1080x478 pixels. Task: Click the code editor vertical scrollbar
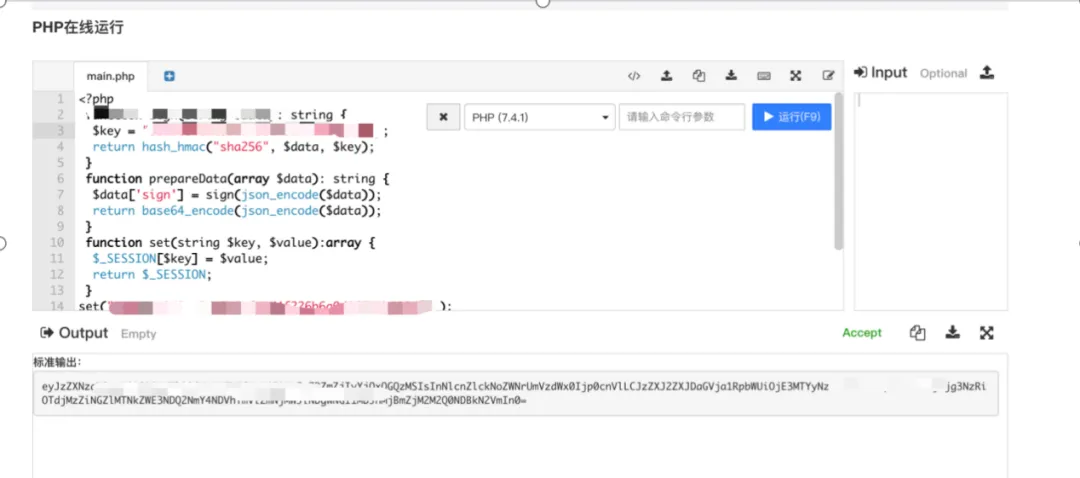click(x=838, y=170)
